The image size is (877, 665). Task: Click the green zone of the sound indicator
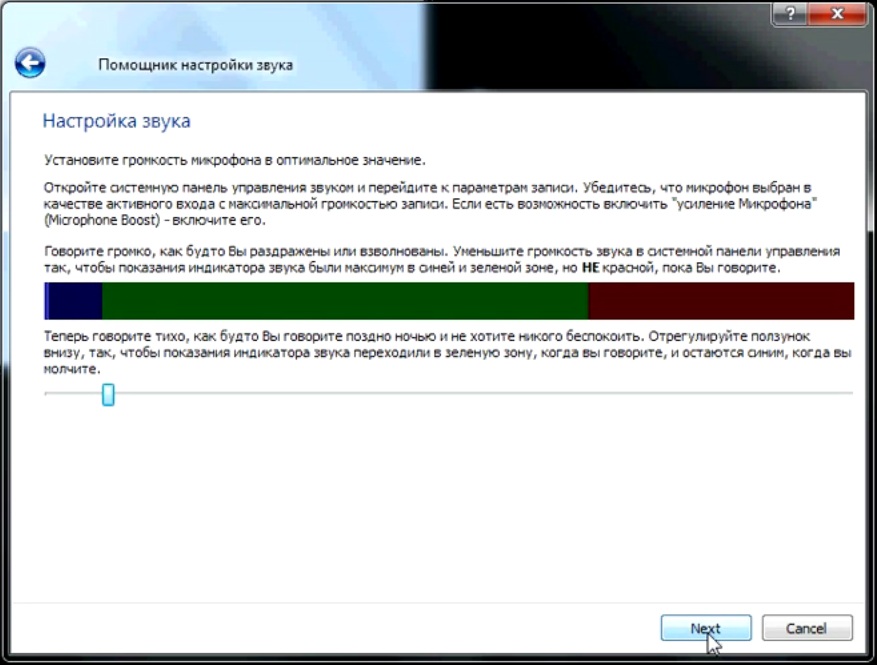point(345,301)
